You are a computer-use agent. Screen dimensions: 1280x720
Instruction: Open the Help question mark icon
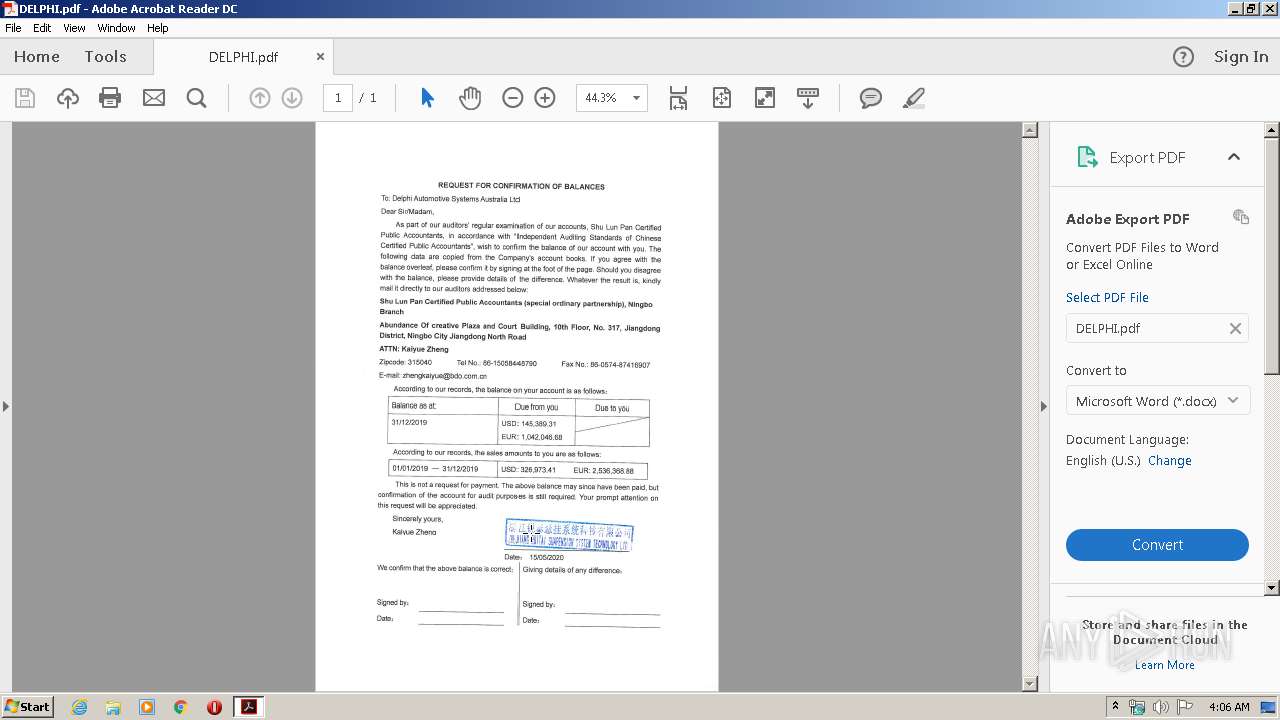1183,57
